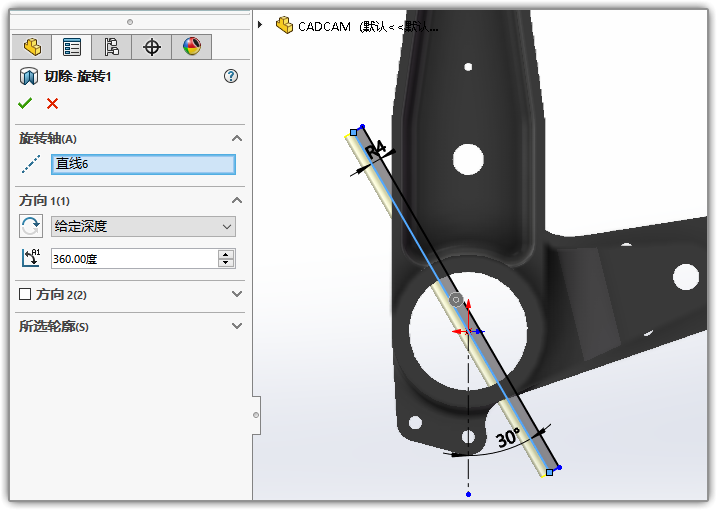Decrease the angle with down spinner arrow
Image resolution: width=717 pixels, height=510 pixels.
pos(226,263)
